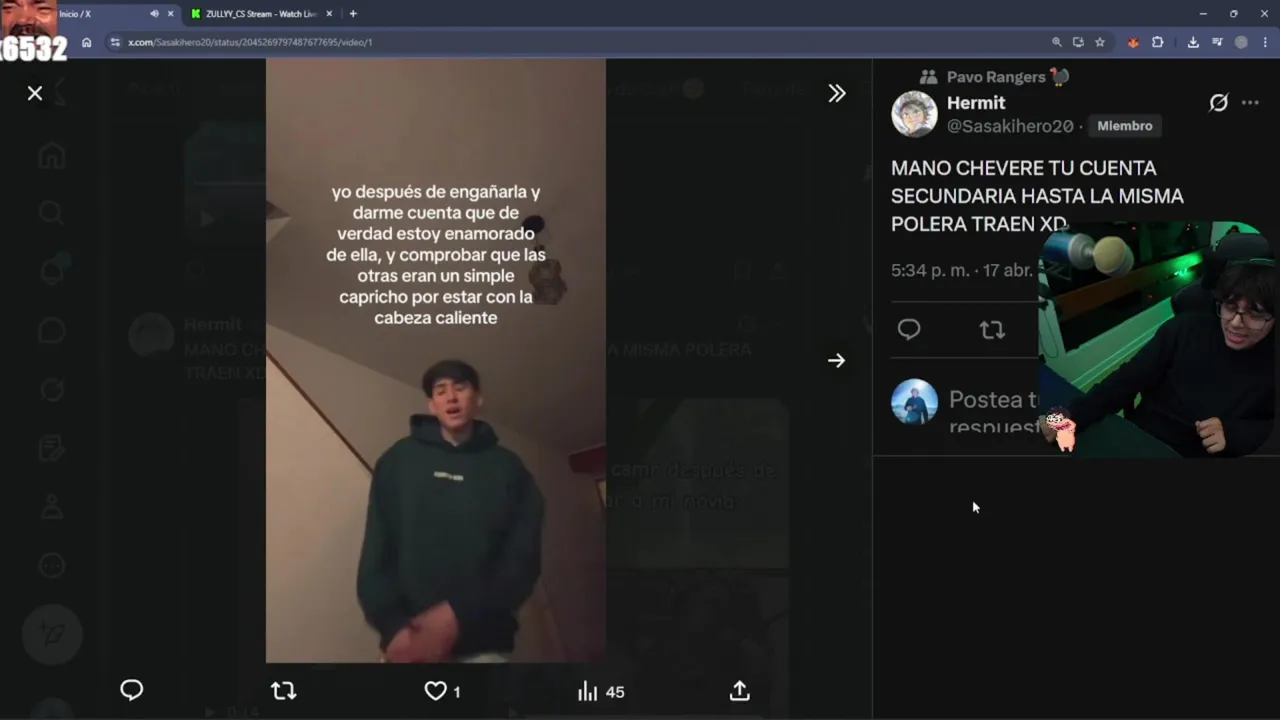Repost from the media bottom bar

click(x=284, y=691)
